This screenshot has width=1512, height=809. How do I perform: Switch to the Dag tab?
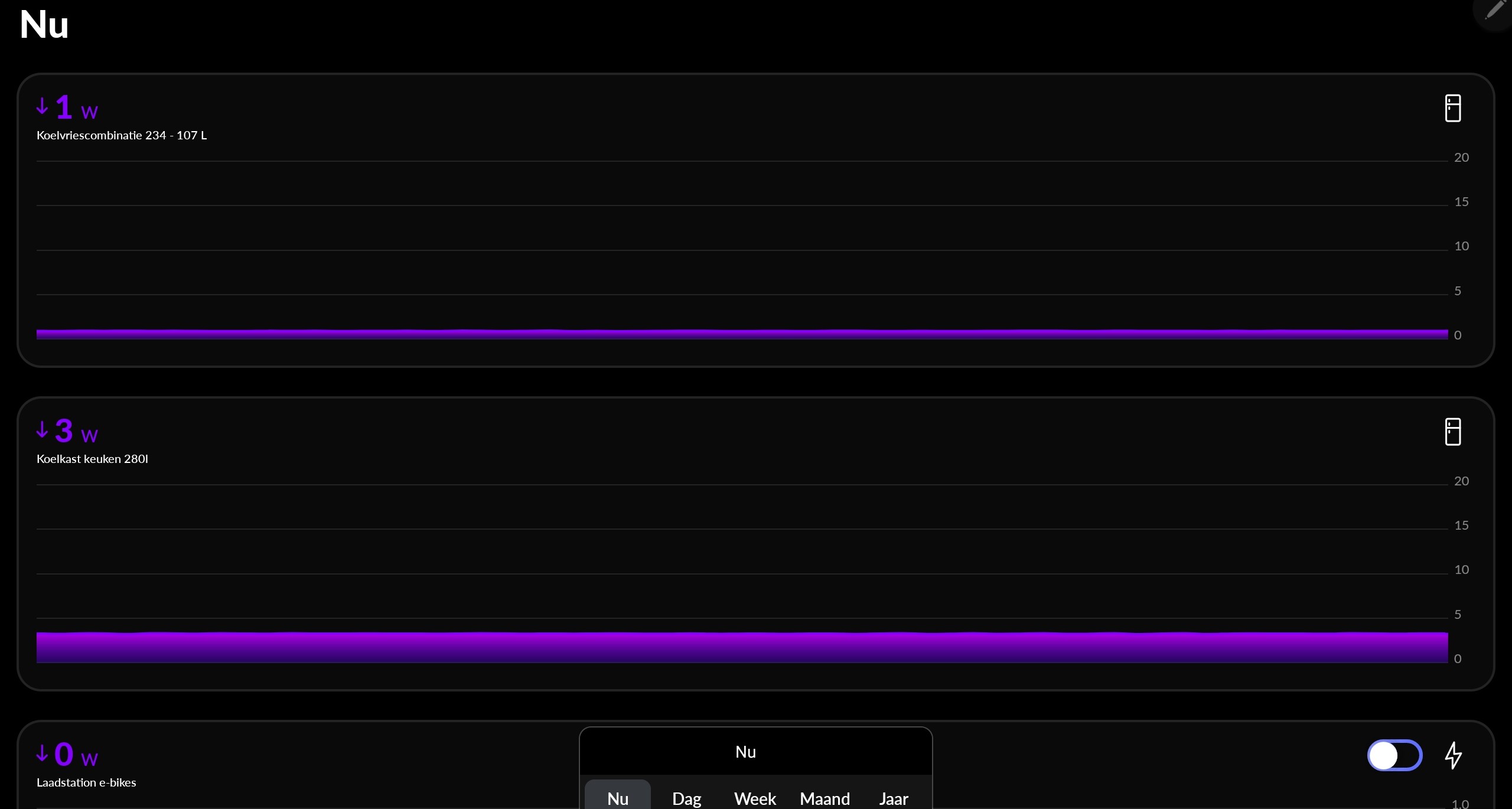pos(686,798)
